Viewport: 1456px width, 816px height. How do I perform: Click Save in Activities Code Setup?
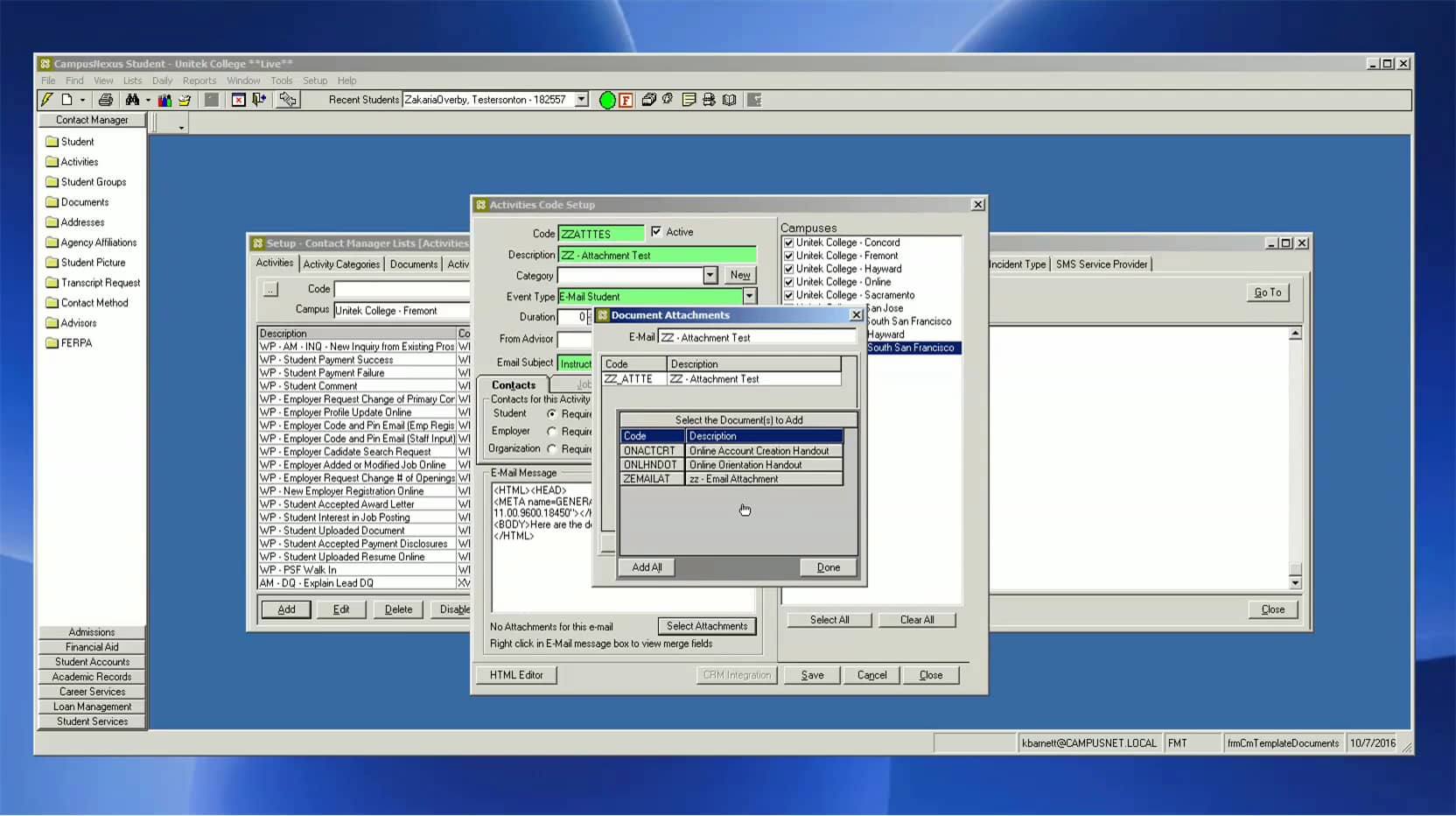pos(813,675)
